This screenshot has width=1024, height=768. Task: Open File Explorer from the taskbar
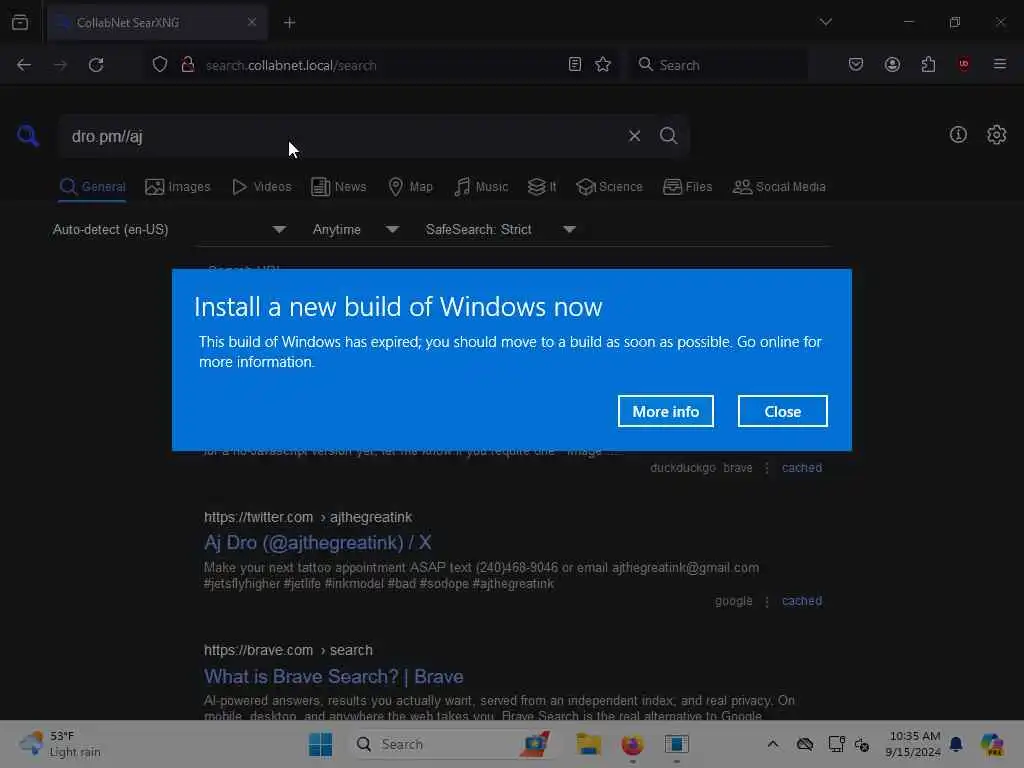[x=588, y=744]
